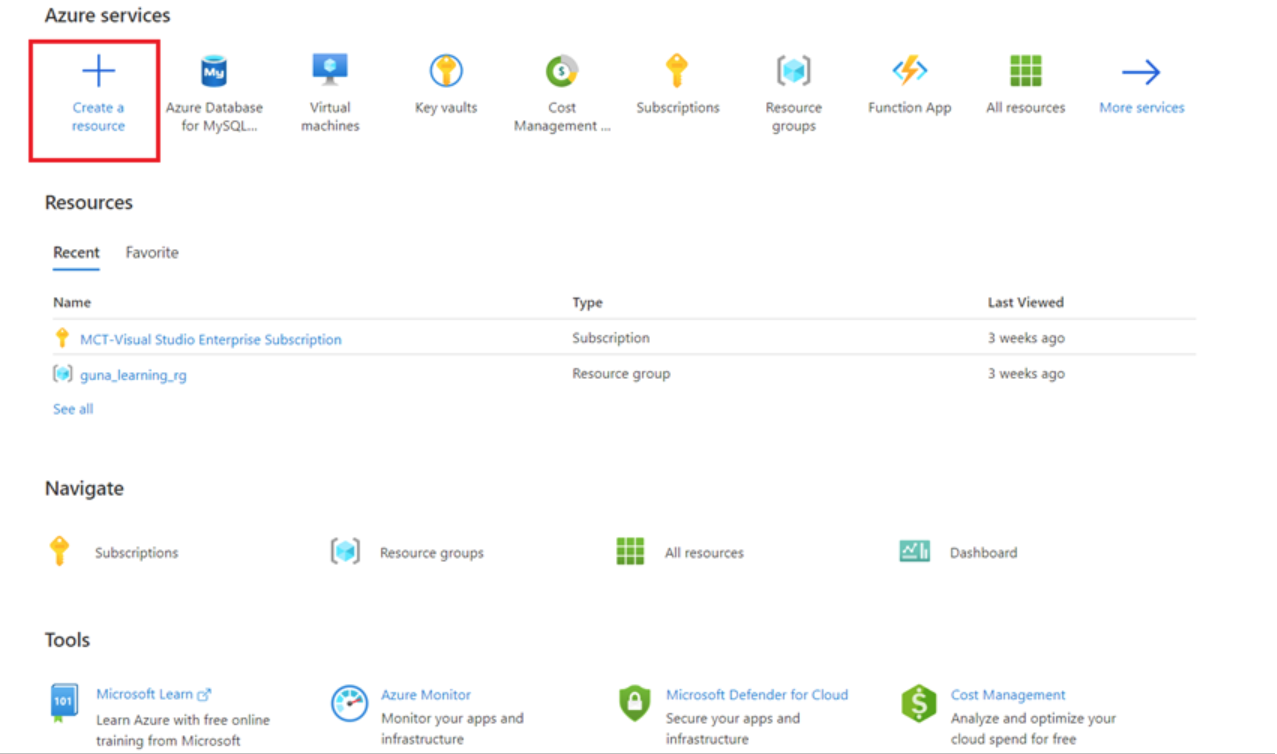Click the More services text link
The width and height of the screenshot is (1277, 754).
(1142, 107)
